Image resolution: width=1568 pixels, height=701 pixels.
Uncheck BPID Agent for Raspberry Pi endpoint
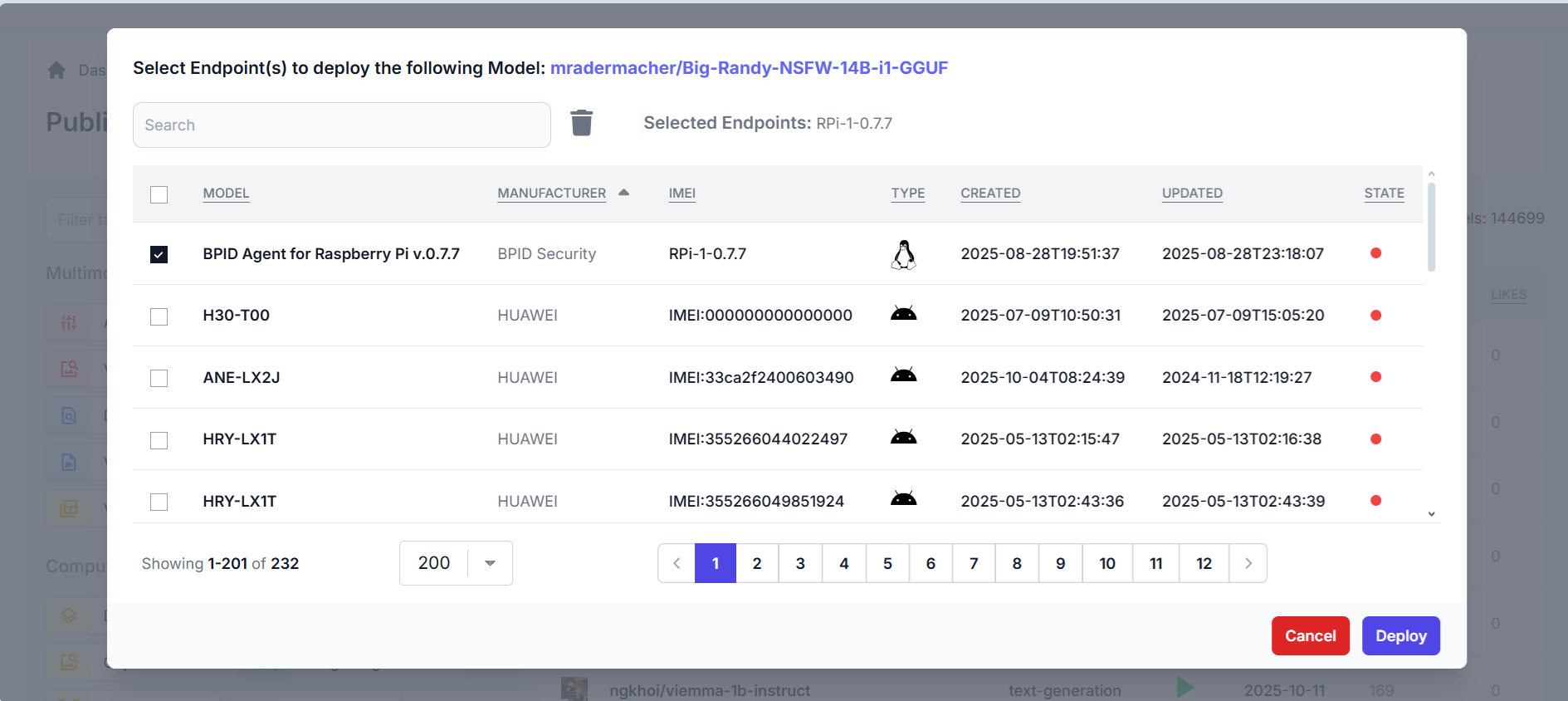pyautogui.click(x=159, y=254)
